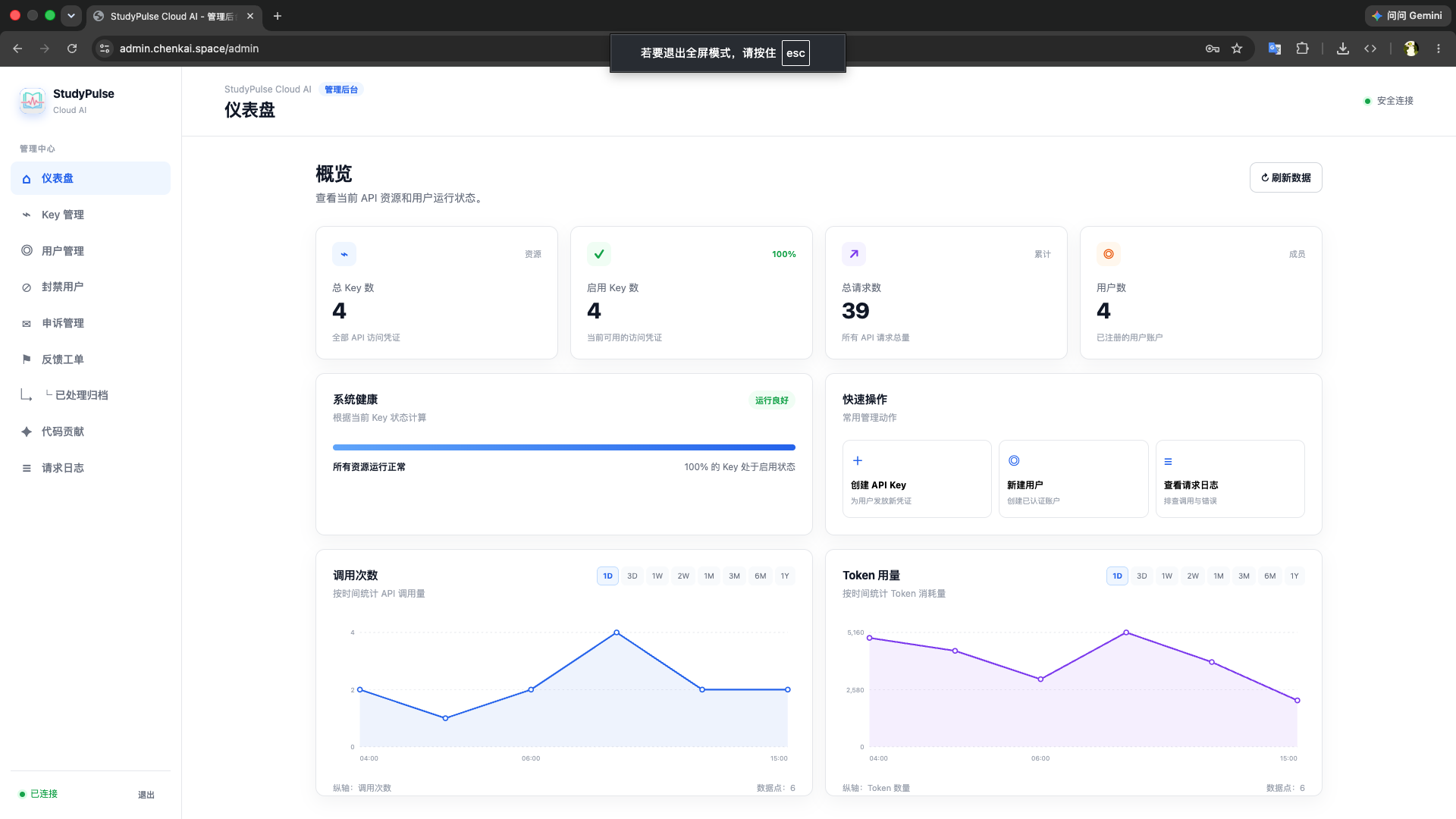The width and height of the screenshot is (1456, 819).
Task: Click the ban icon beside 封禁用户
Action: [27, 287]
